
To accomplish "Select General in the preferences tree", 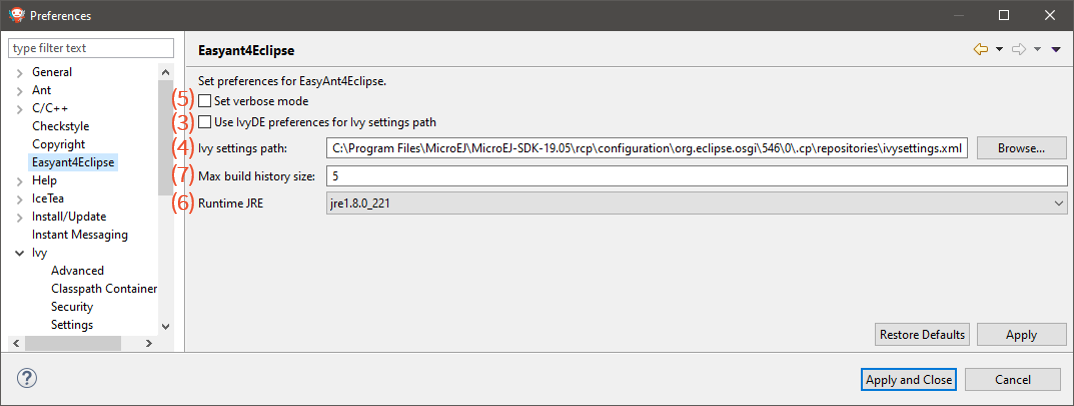I will point(51,72).
